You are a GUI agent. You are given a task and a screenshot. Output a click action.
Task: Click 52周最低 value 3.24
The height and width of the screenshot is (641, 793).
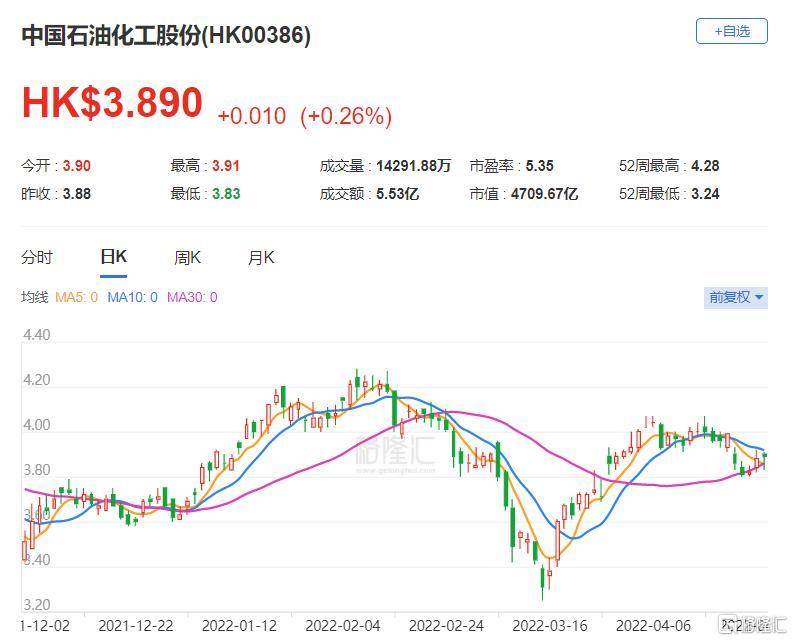pyautogui.click(x=705, y=194)
